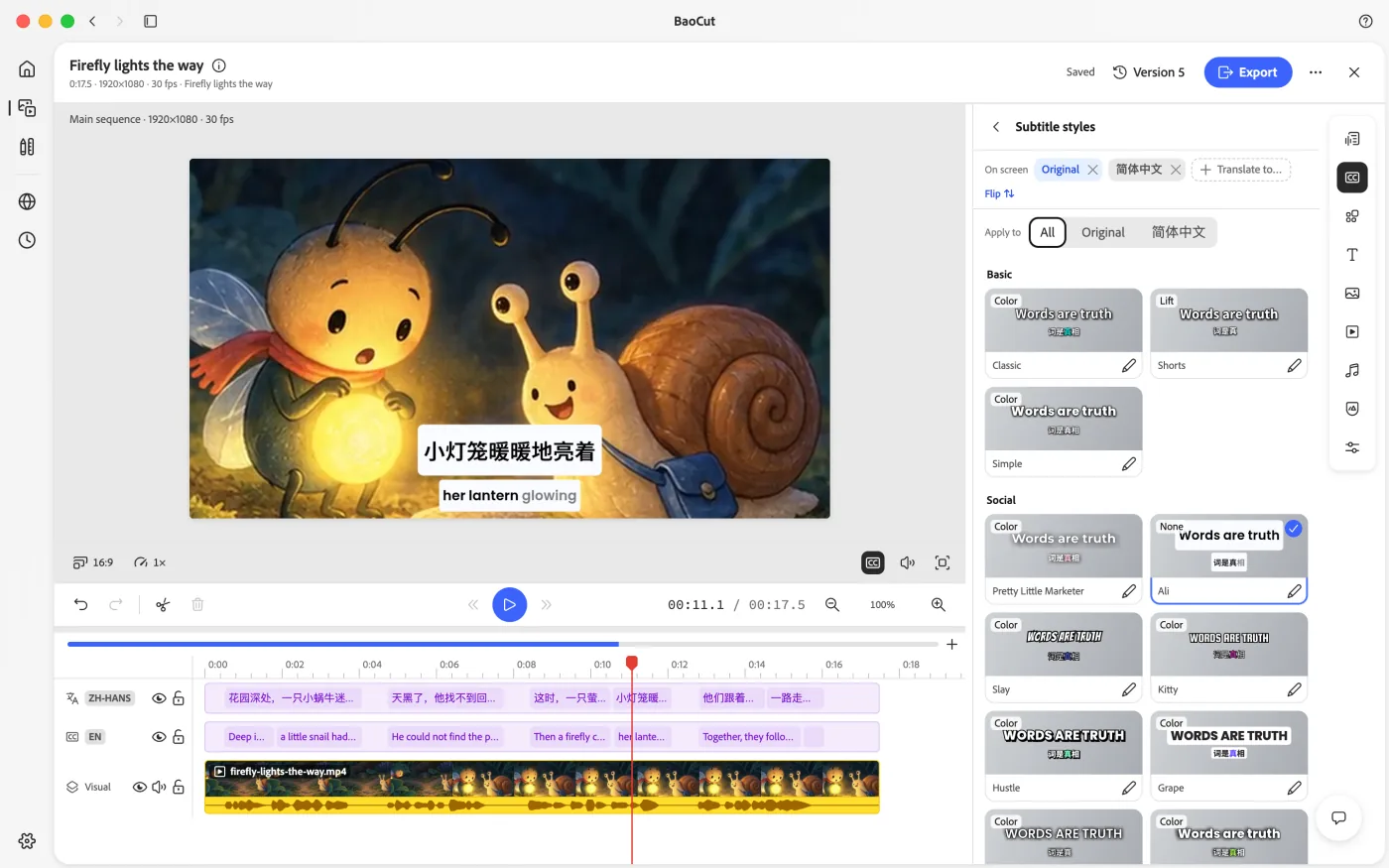Viewport: 1389px width, 868px height.
Task: Hide the ZH-HANS subtitle track
Action: pyautogui.click(x=159, y=698)
